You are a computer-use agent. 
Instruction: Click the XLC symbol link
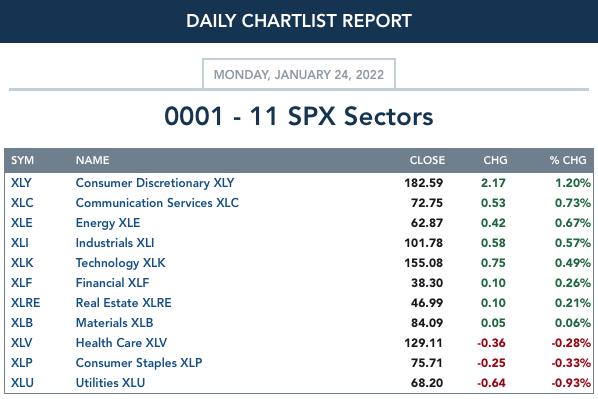22,203
